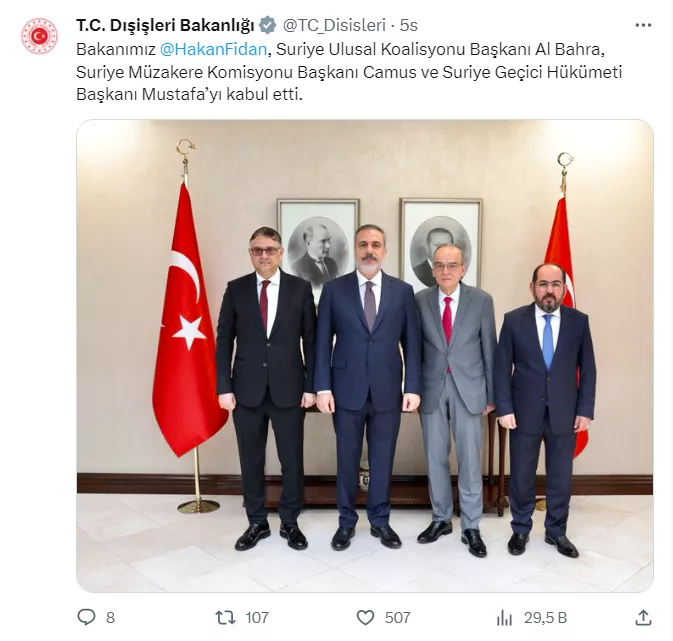Click the share upload icon
This screenshot has height=641, width=673.
643,618
